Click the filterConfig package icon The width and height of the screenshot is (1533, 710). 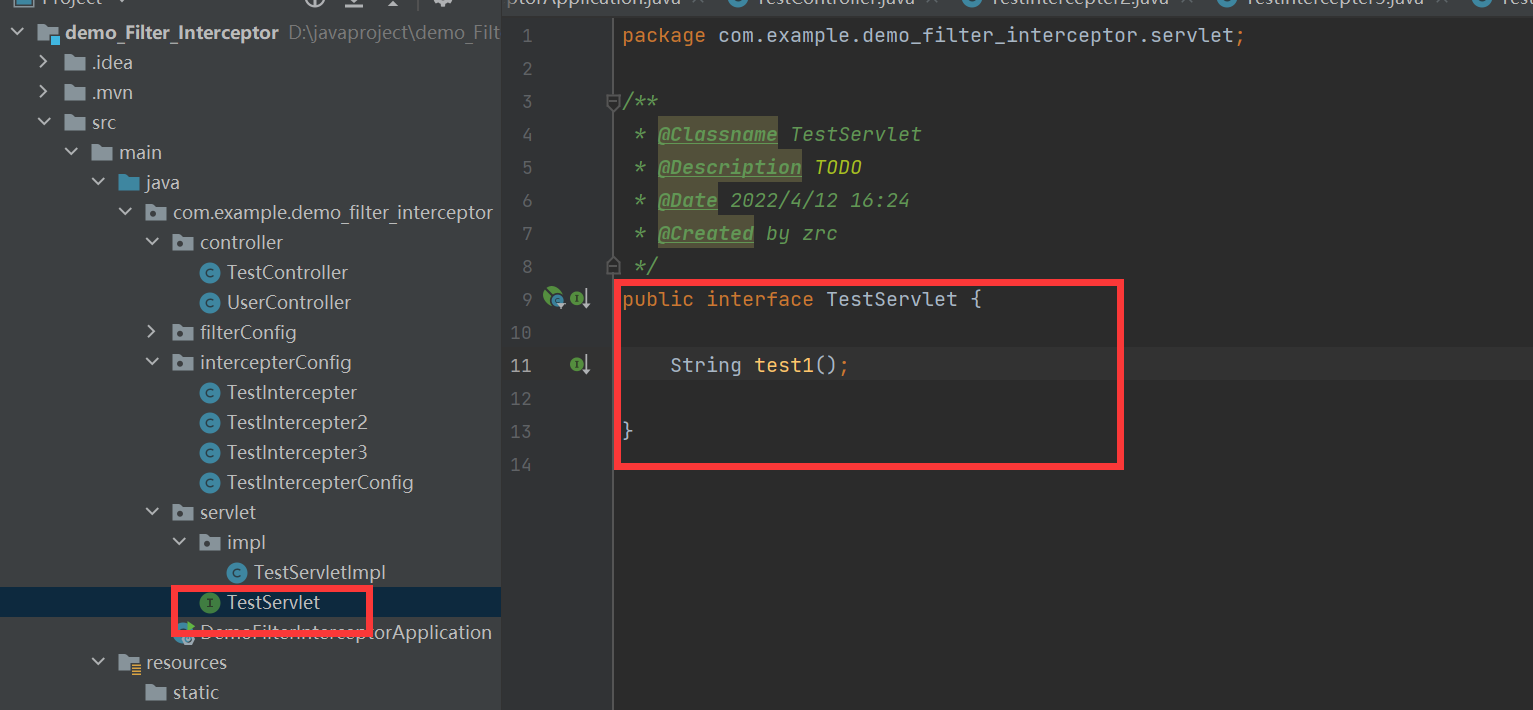(183, 333)
